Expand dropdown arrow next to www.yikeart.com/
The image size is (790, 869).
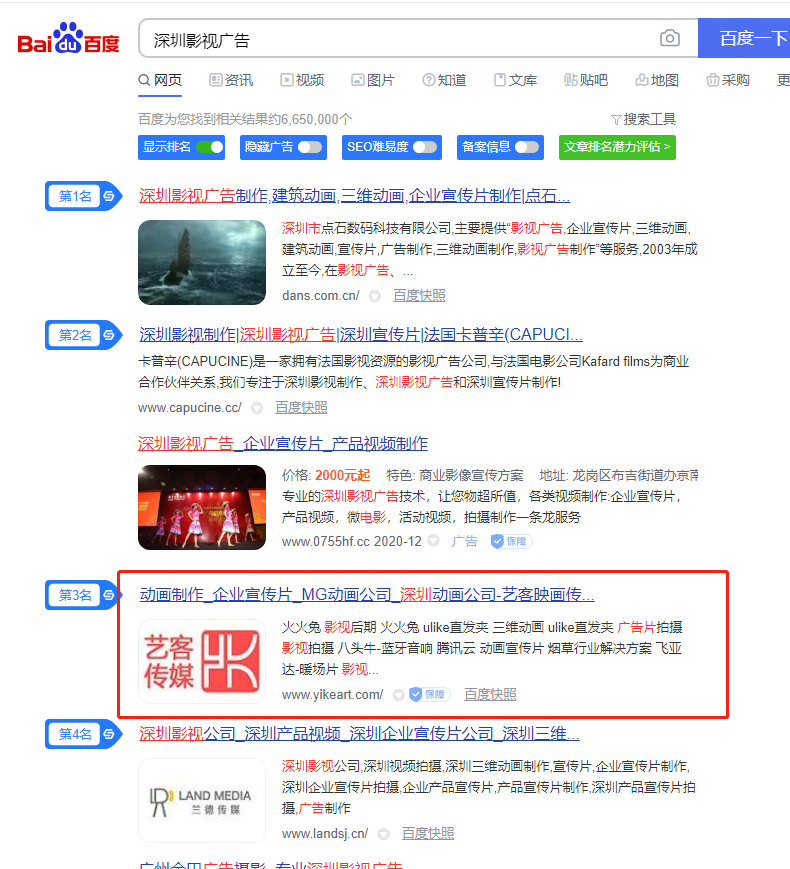[x=399, y=694]
